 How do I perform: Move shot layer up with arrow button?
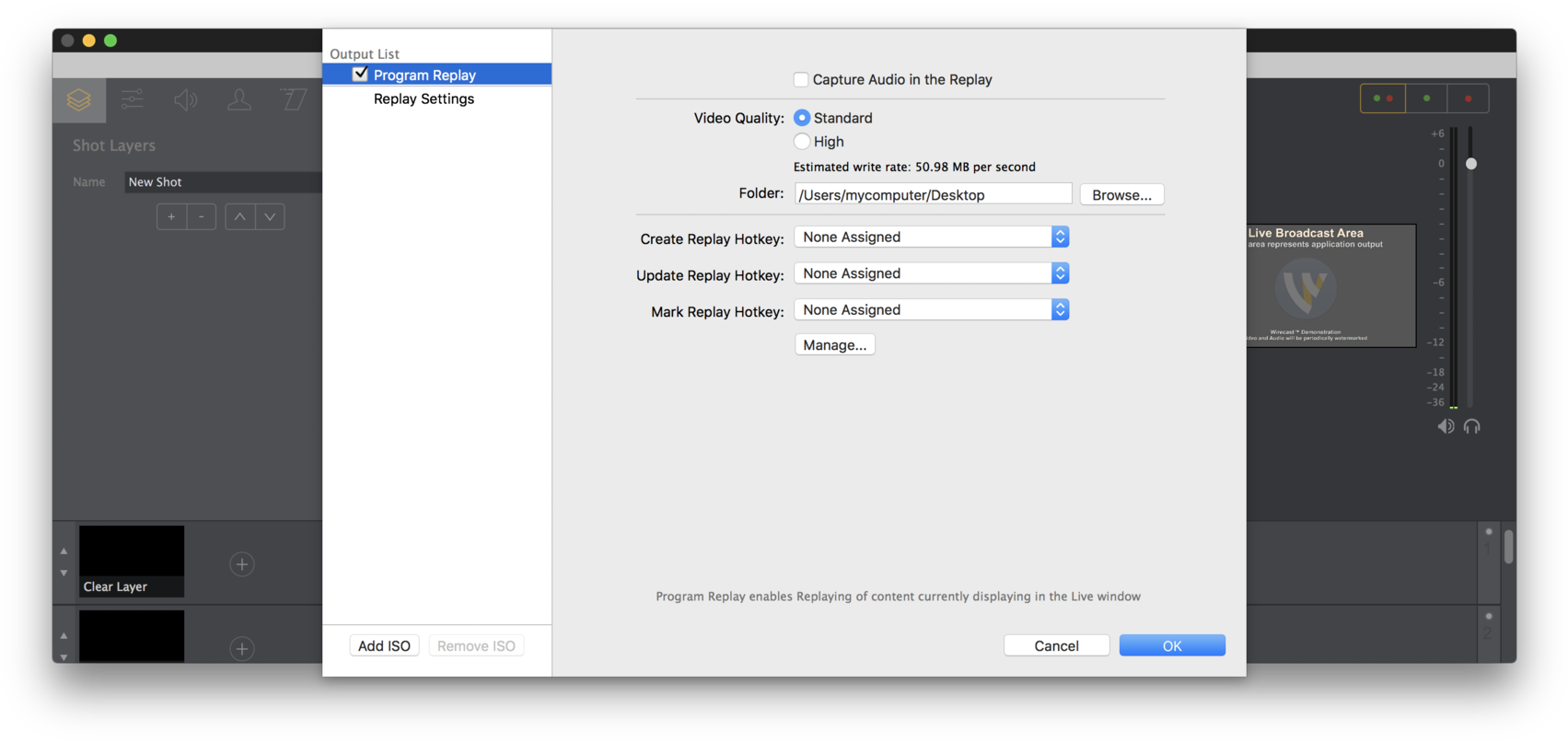coord(239,217)
